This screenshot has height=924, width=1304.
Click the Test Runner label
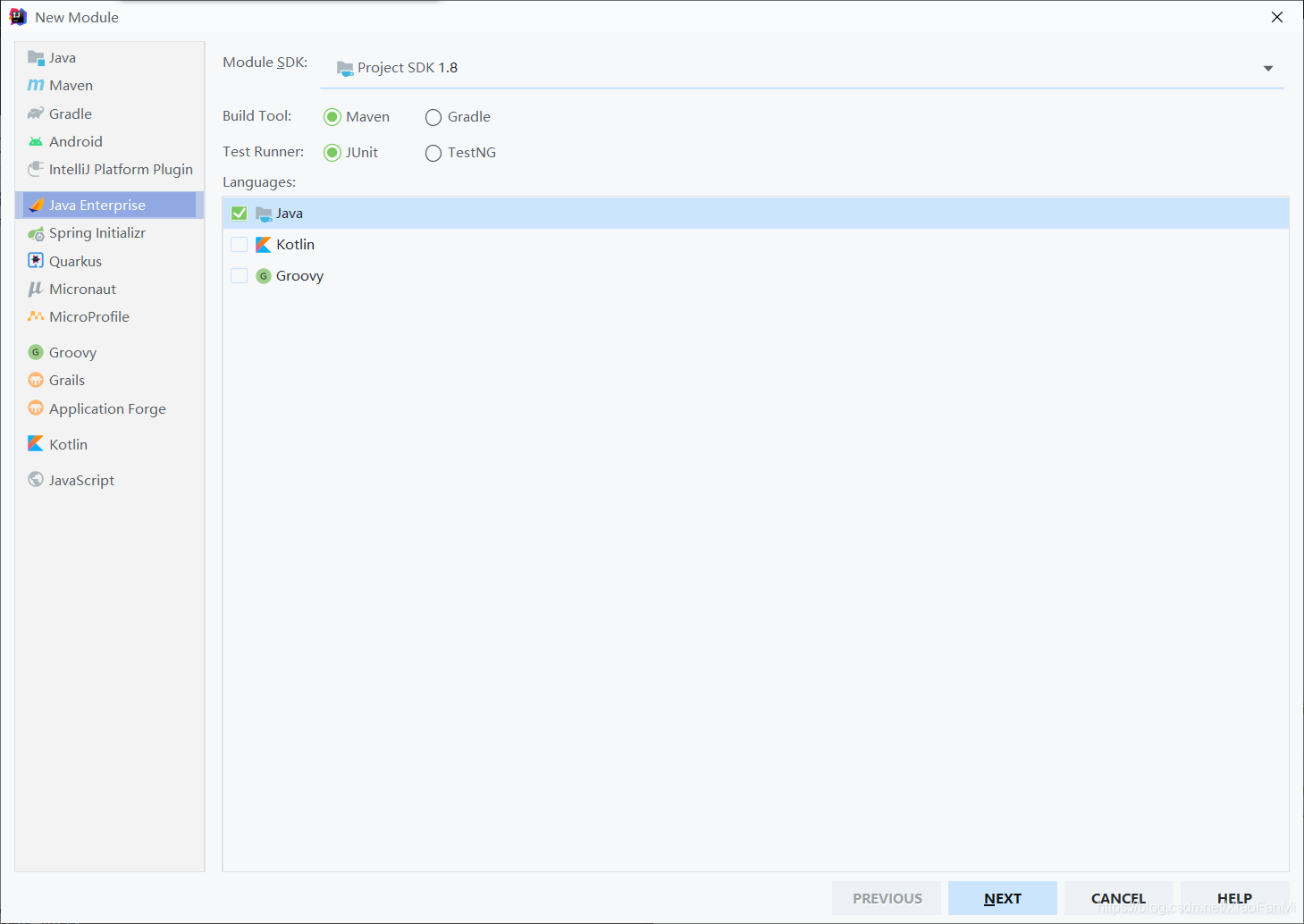[263, 151]
